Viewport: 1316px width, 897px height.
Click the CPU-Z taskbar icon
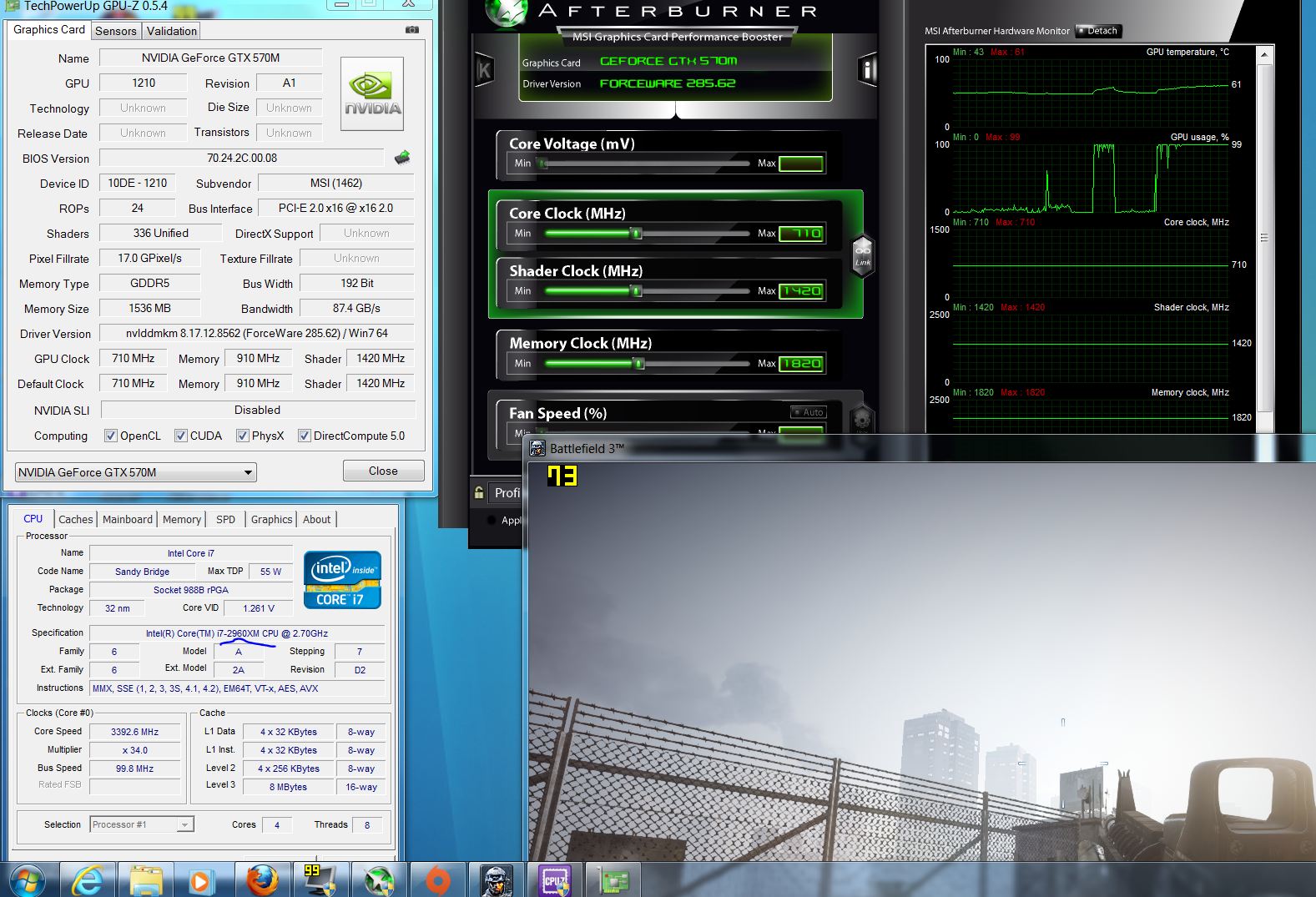(x=554, y=880)
